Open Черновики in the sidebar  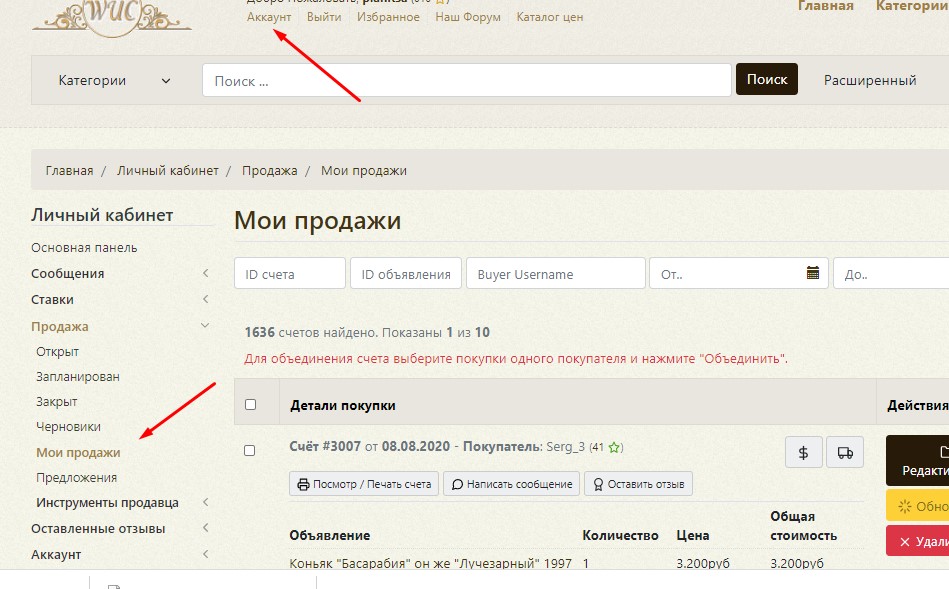click(x=68, y=427)
